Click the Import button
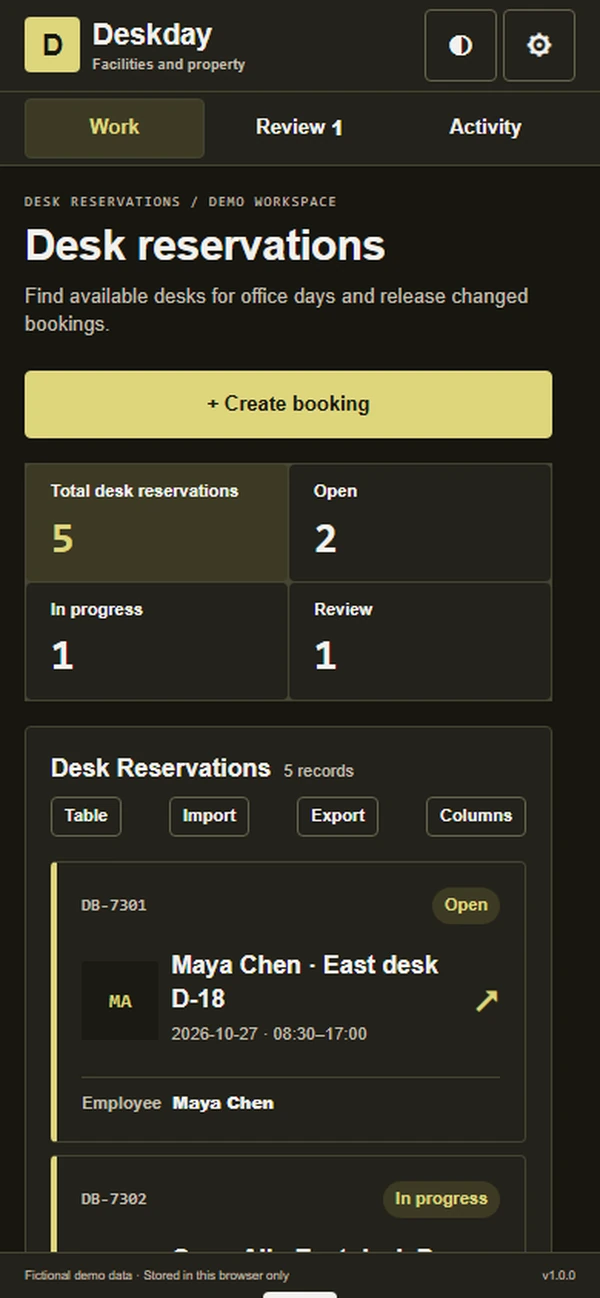This screenshot has width=600, height=1298. (209, 816)
